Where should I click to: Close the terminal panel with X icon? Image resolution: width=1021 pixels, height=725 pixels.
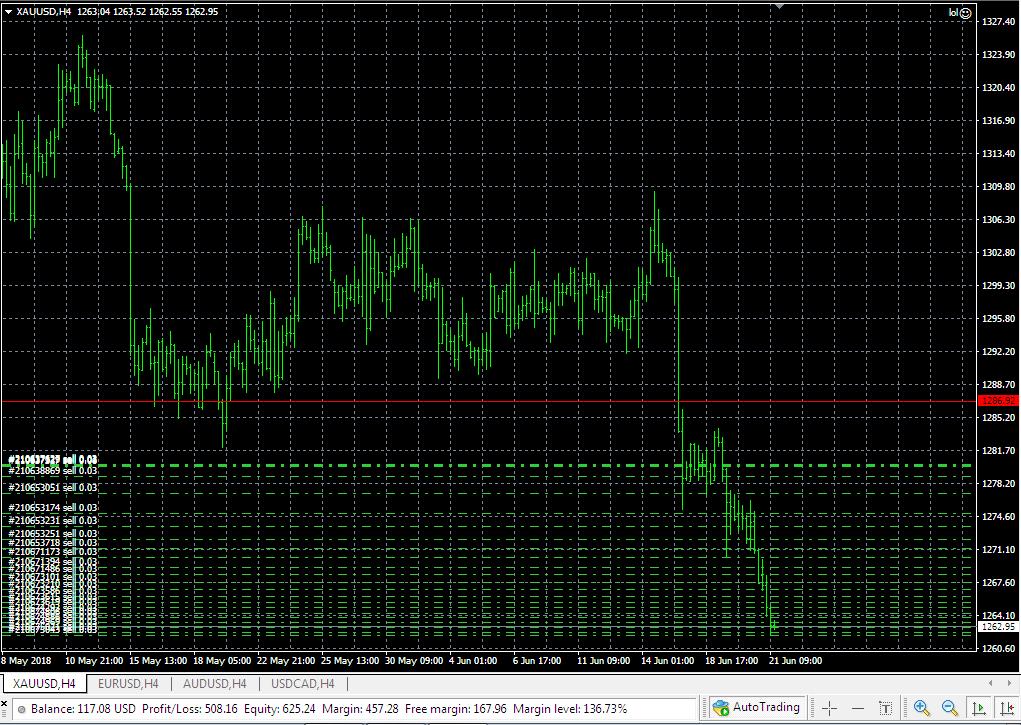5,704
